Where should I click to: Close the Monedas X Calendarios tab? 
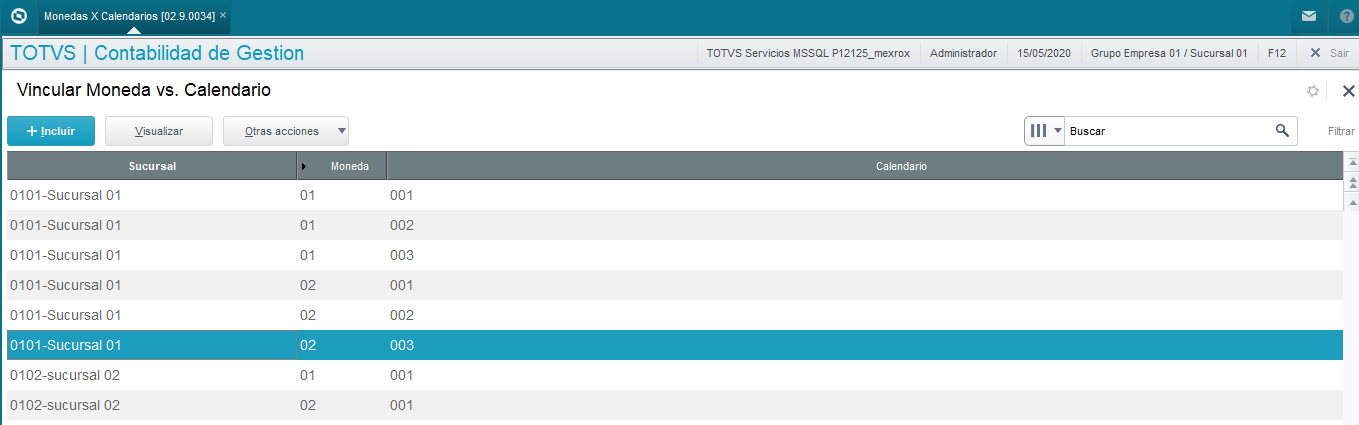click(x=223, y=16)
